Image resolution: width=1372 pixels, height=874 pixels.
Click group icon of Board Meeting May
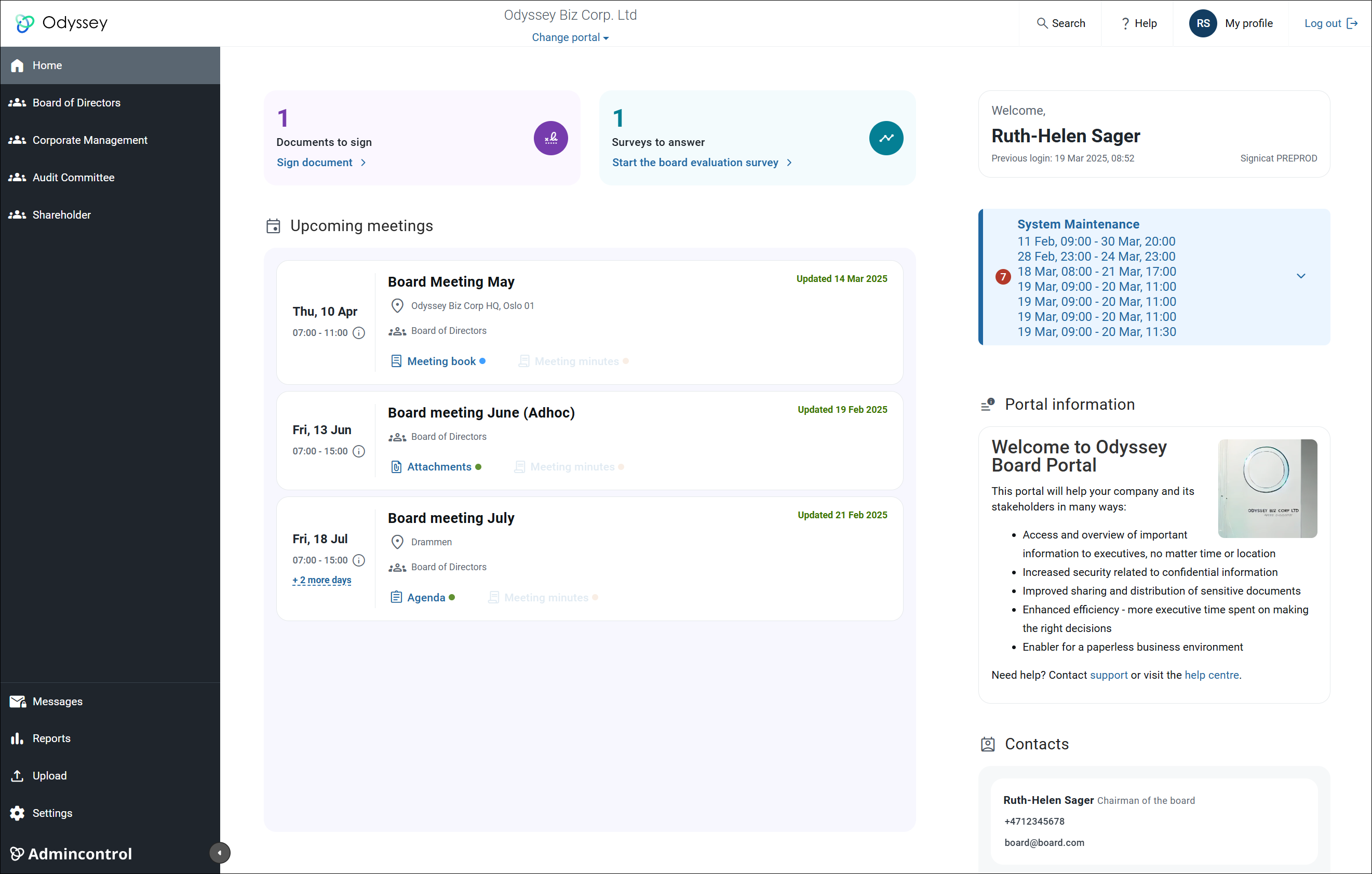coord(397,331)
